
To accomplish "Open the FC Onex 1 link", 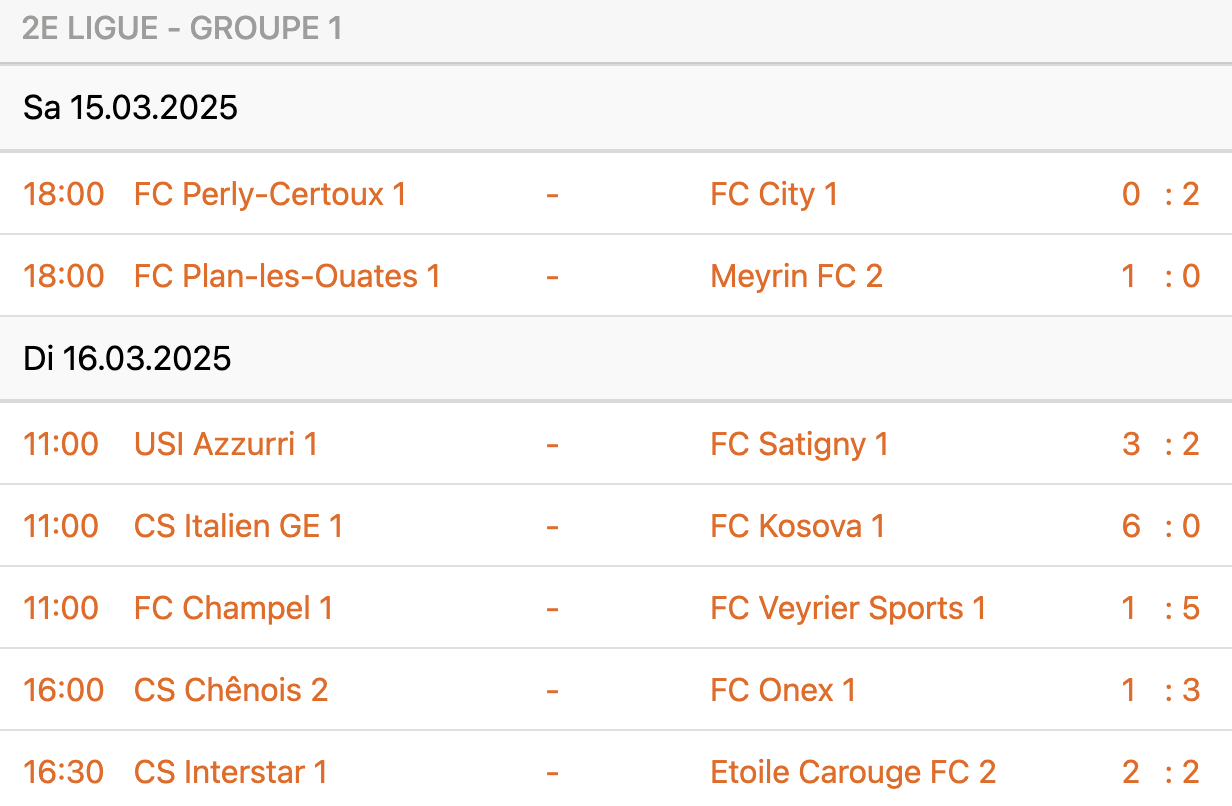I will tap(783, 690).
